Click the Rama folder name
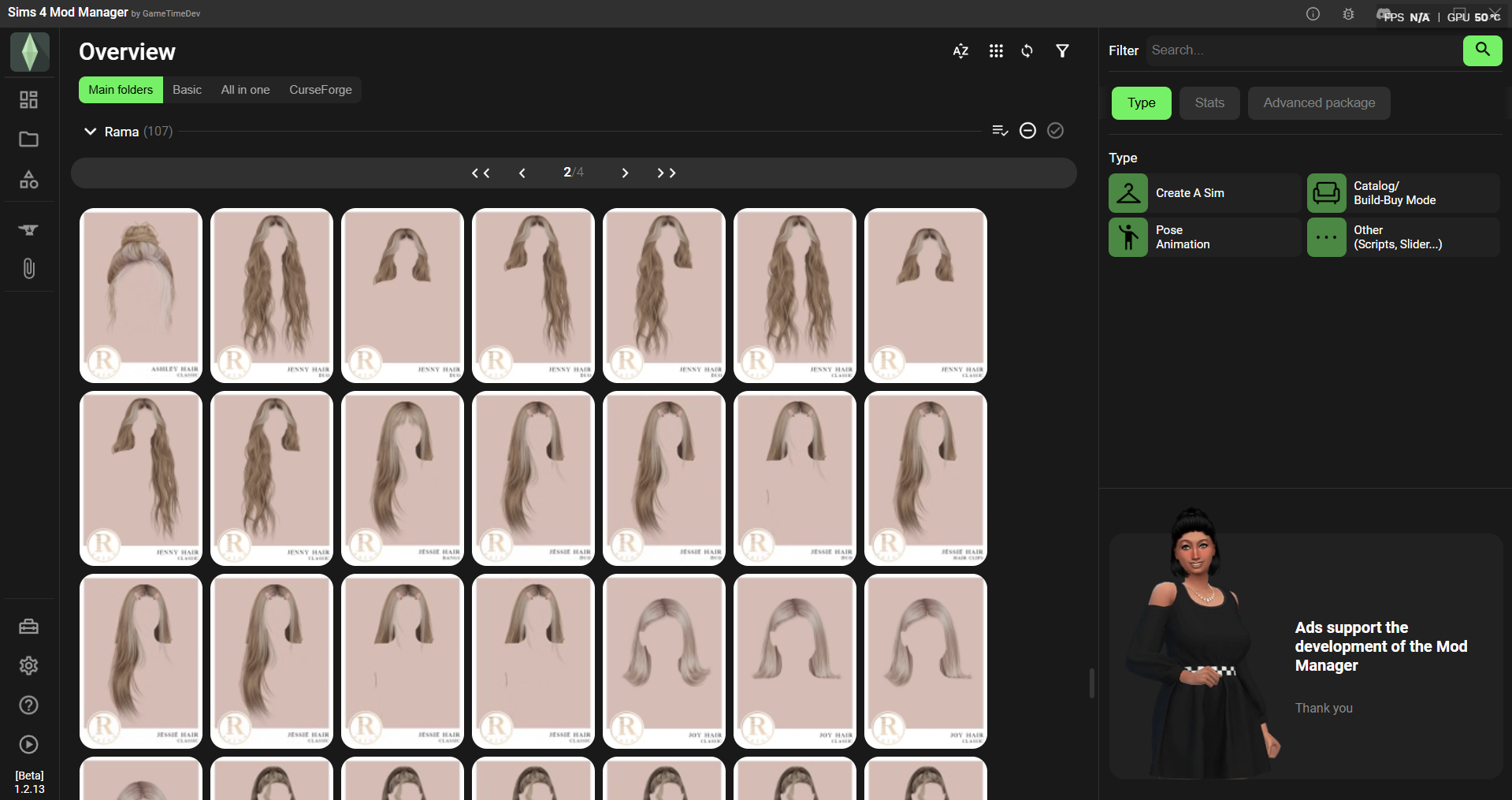Screen dimensions: 1512x800 (x=121, y=132)
